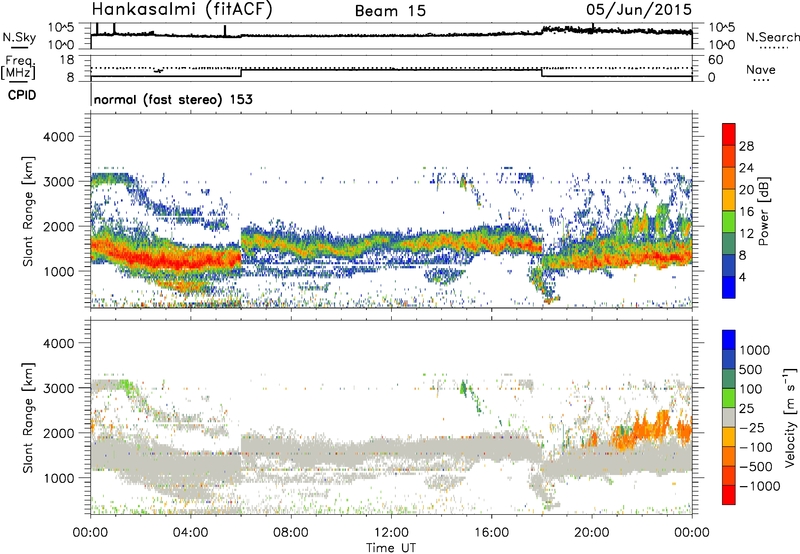The image size is (800, 554).
Task: Click the N.Search legend label
Action: (772, 37)
